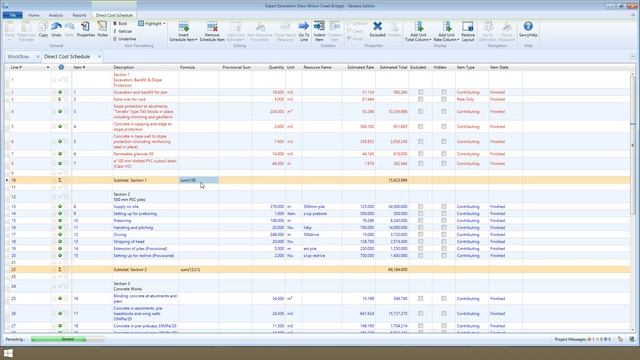
Task: Click the green status dot on Supply on site row
Action: pos(60,207)
